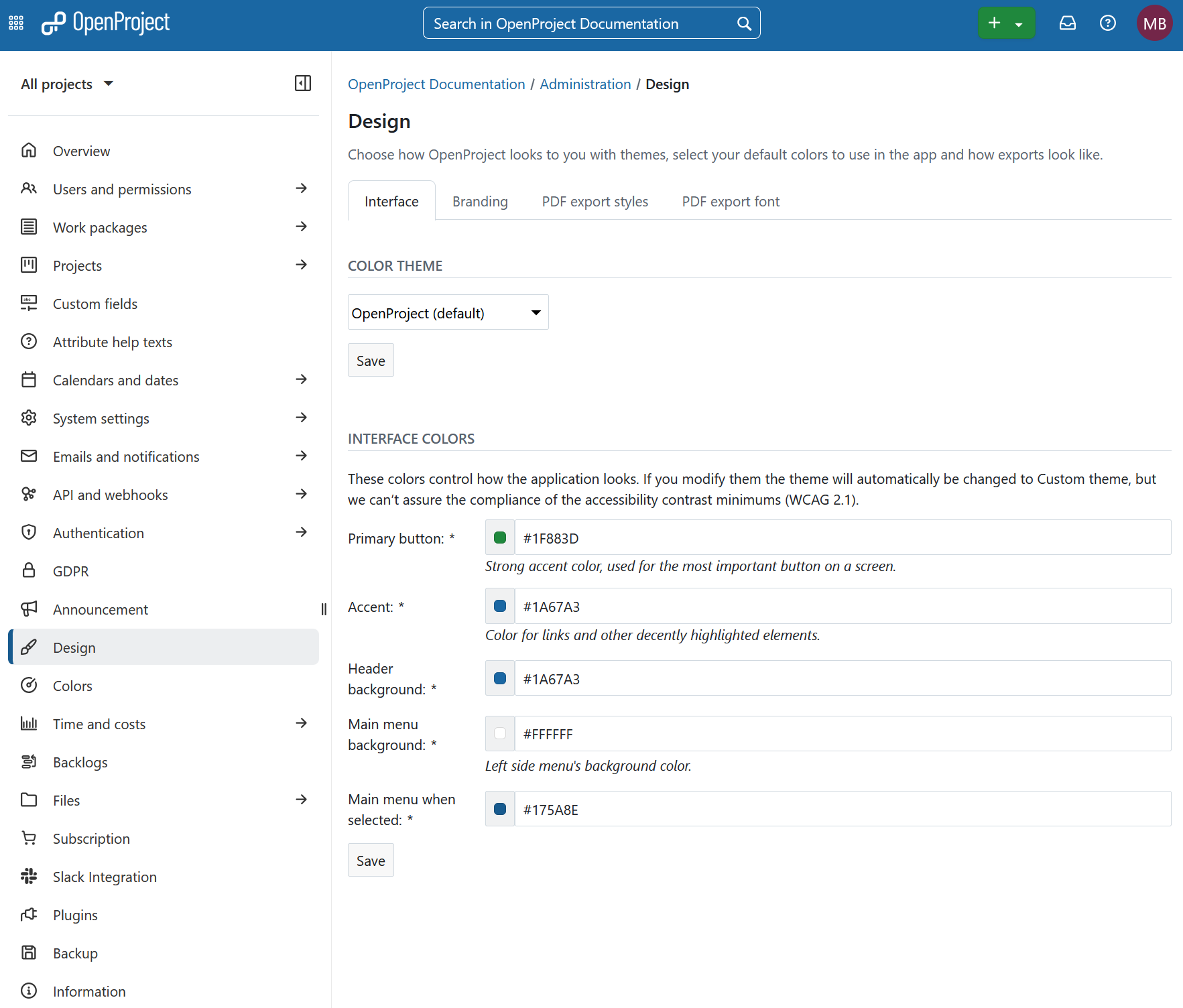The image size is (1183, 1008).
Task: Switch to the PDF export styles tab
Action: [595, 200]
